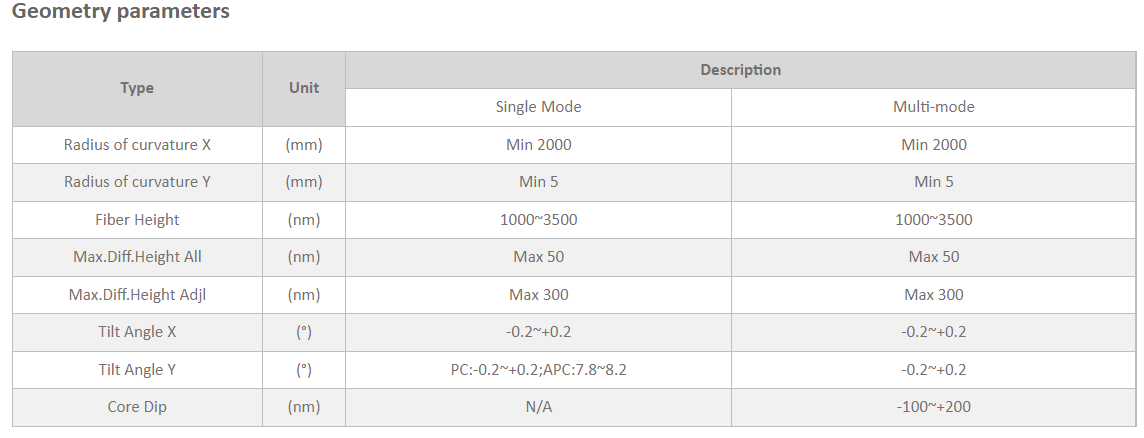
Task: Click the PC/APC tilt angle value cell
Action: [538, 370]
